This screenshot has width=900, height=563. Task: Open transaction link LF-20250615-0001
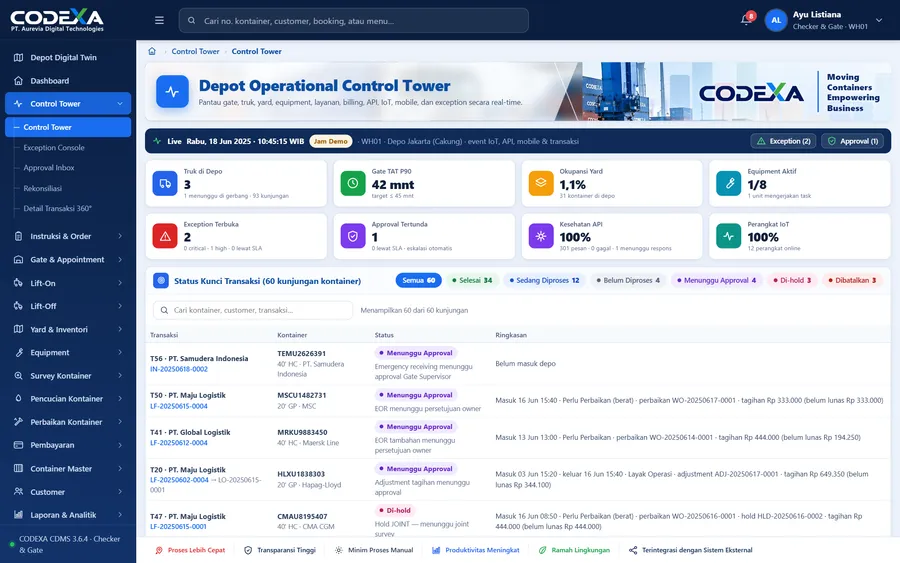click(178, 526)
